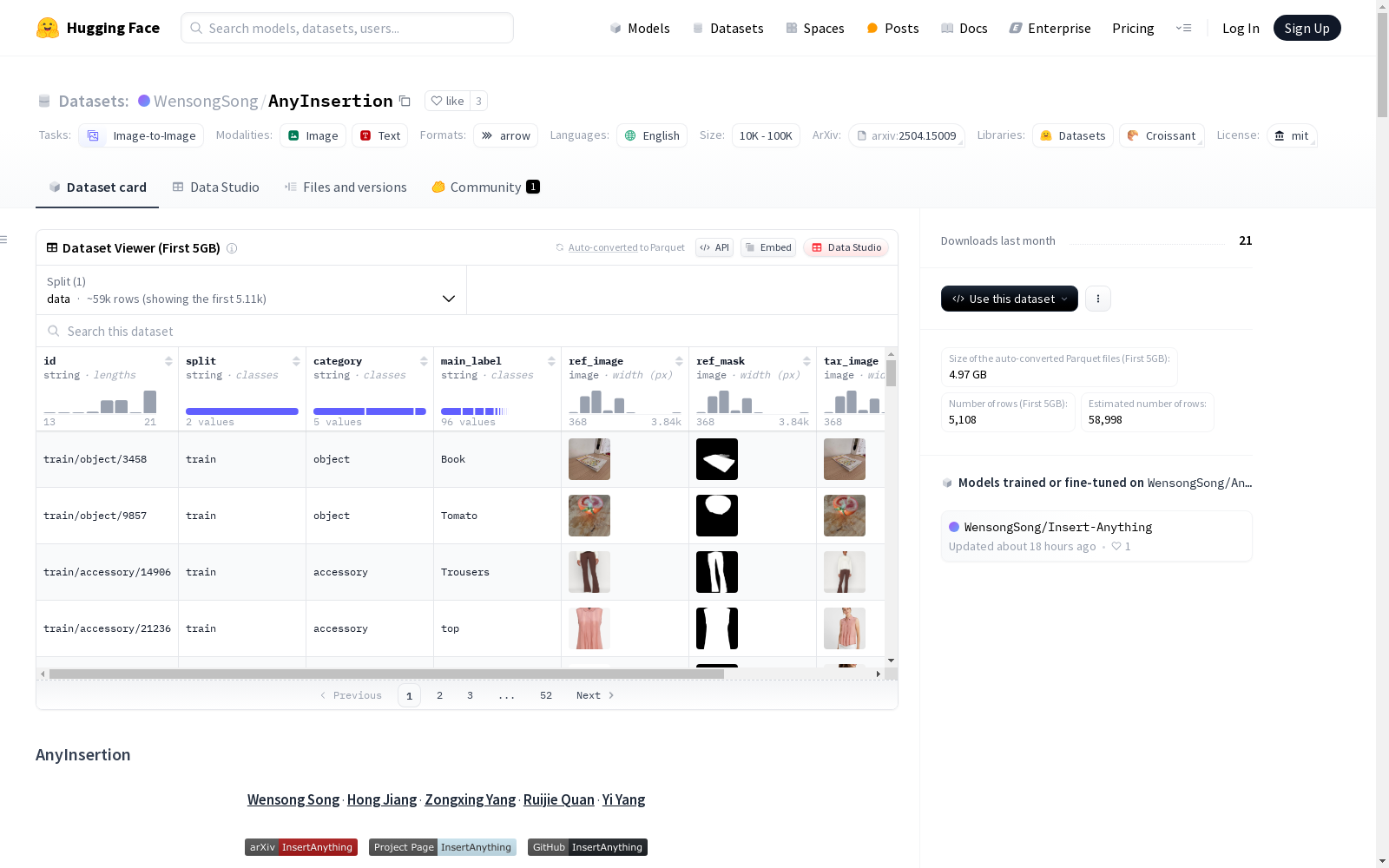
Task: Like this dataset with the heart button
Action: click(447, 101)
